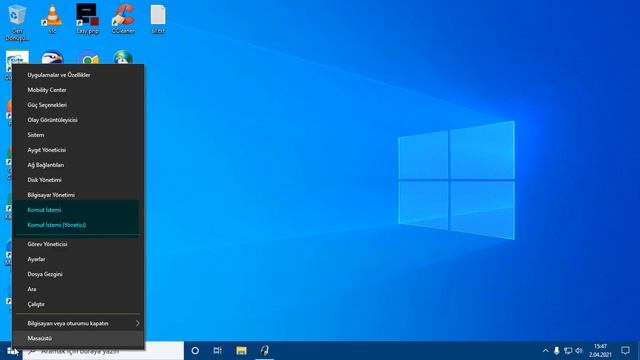The image size is (640, 360).
Task: Select the VLC cone desktop shortcut
Action: tap(52, 19)
